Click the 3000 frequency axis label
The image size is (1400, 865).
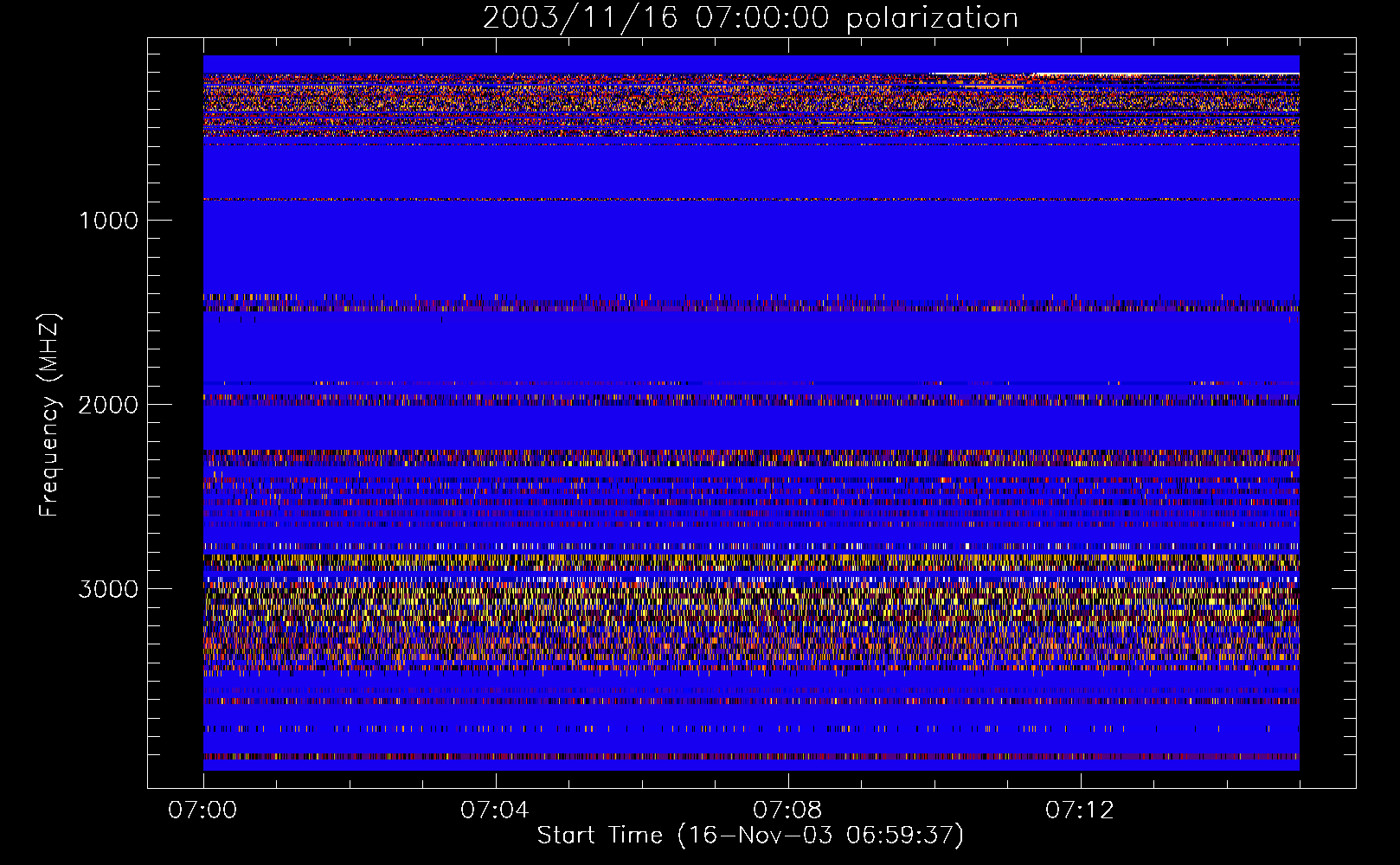click(108, 589)
